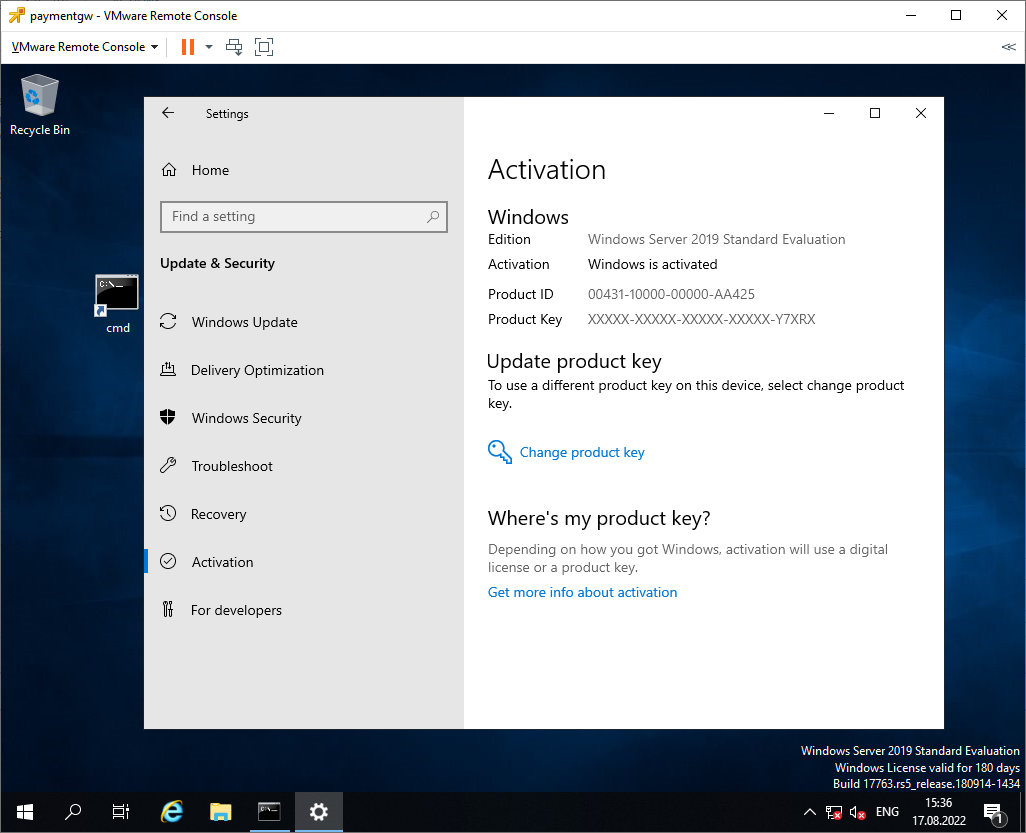Open the VMware Remote Console dropdown menu

(x=85, y=47)
